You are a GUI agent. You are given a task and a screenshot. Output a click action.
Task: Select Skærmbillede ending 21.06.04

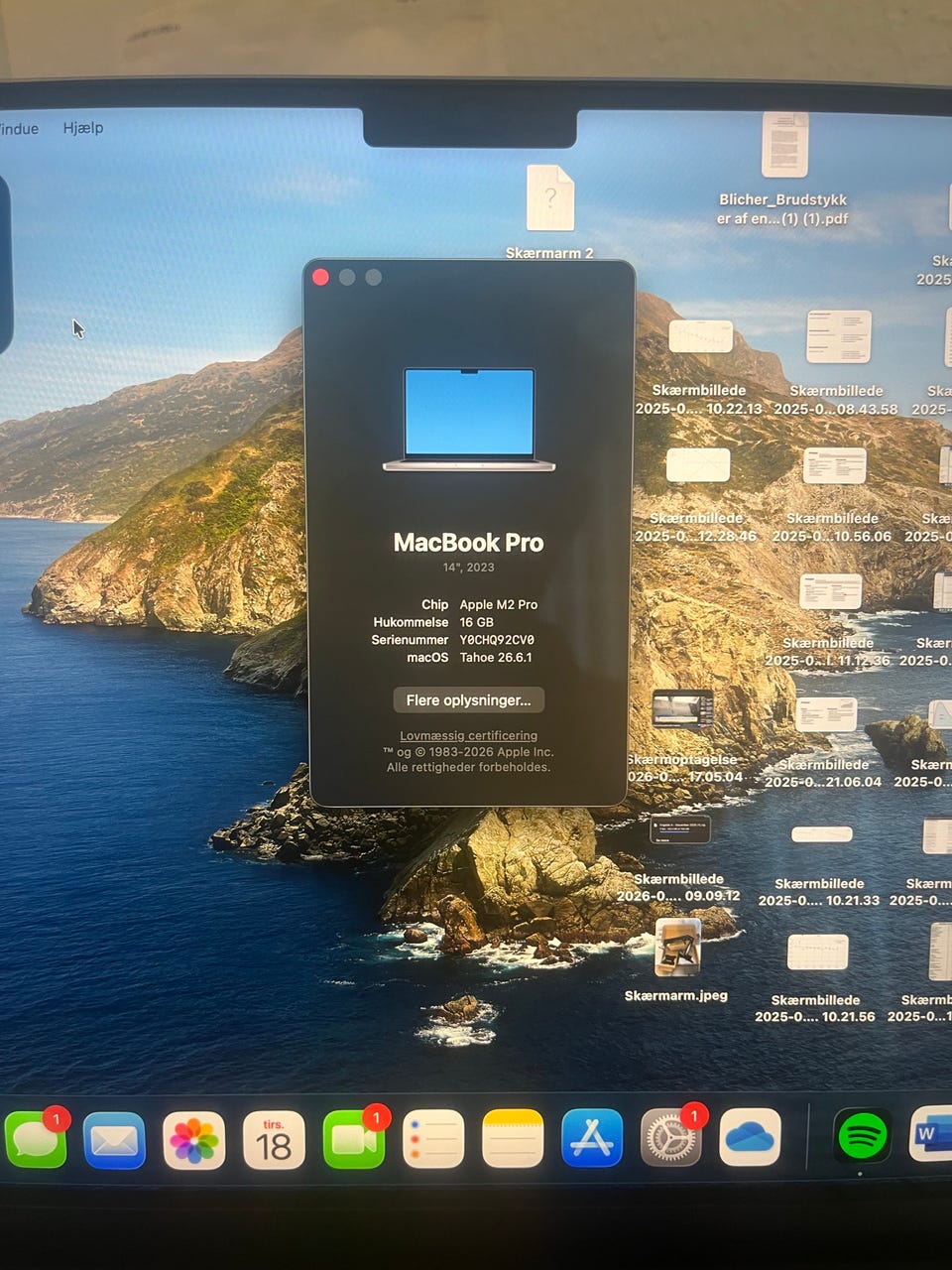pos(826,714)
